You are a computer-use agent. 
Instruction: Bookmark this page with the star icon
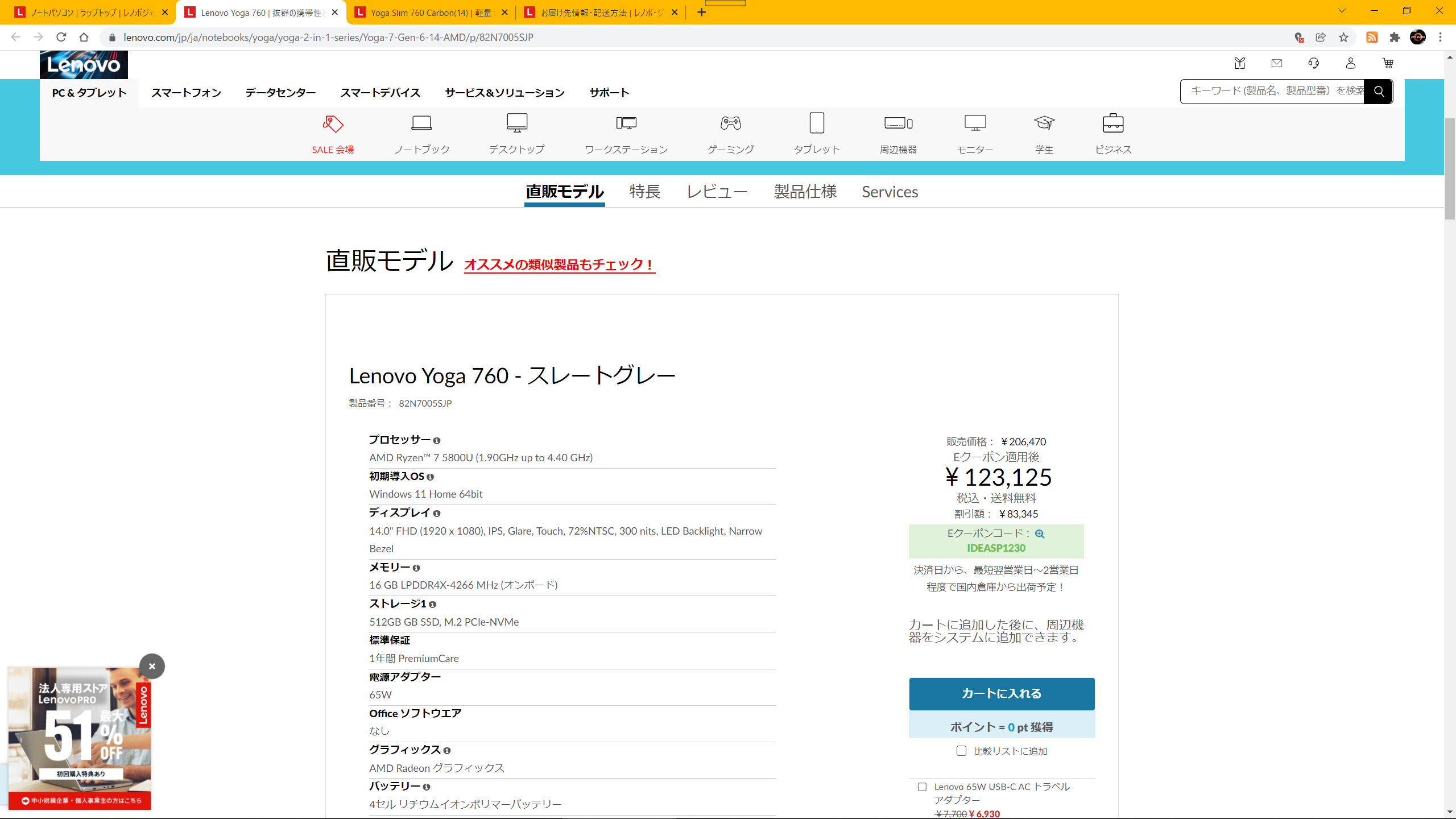point(1343,38)
